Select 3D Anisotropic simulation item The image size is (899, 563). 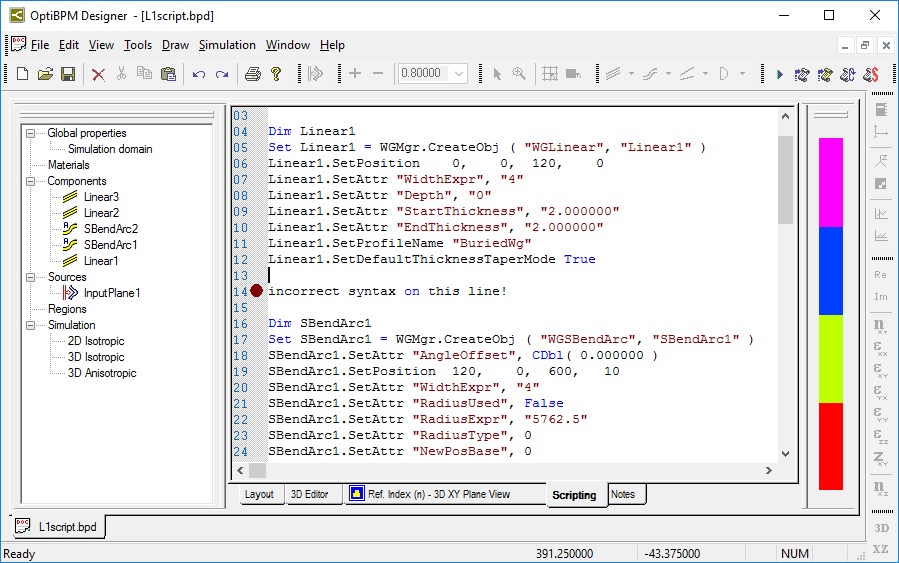[102, 373]
